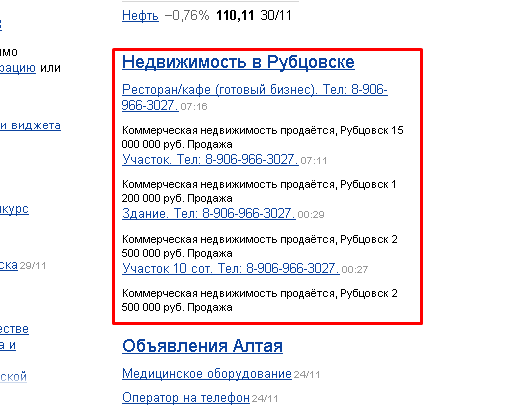The width and height of the screenshot is (514, 405).
Task: Open the Участок. Тел: 8-906-966-3027 listing
Action: click(x=210, y=159)
